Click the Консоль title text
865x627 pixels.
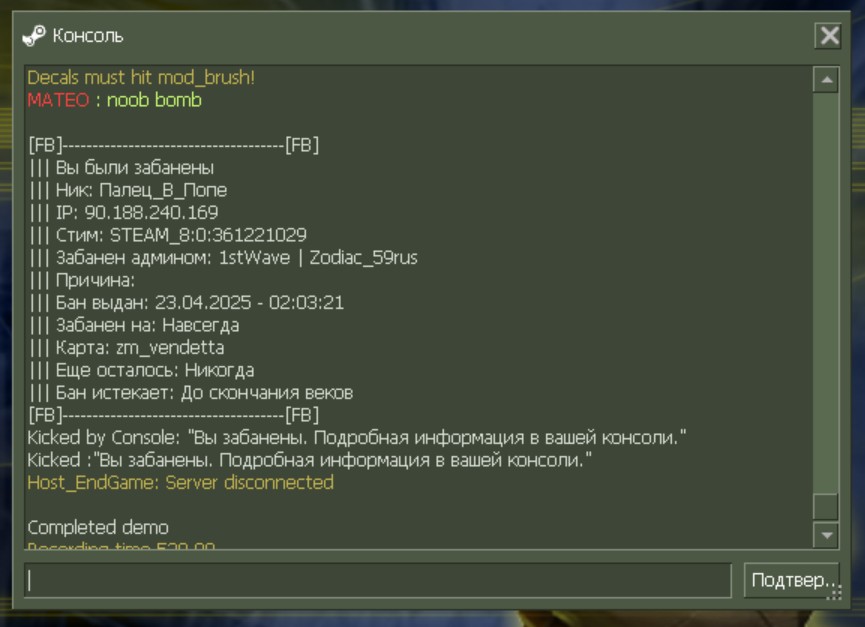(x=88, y=36)
